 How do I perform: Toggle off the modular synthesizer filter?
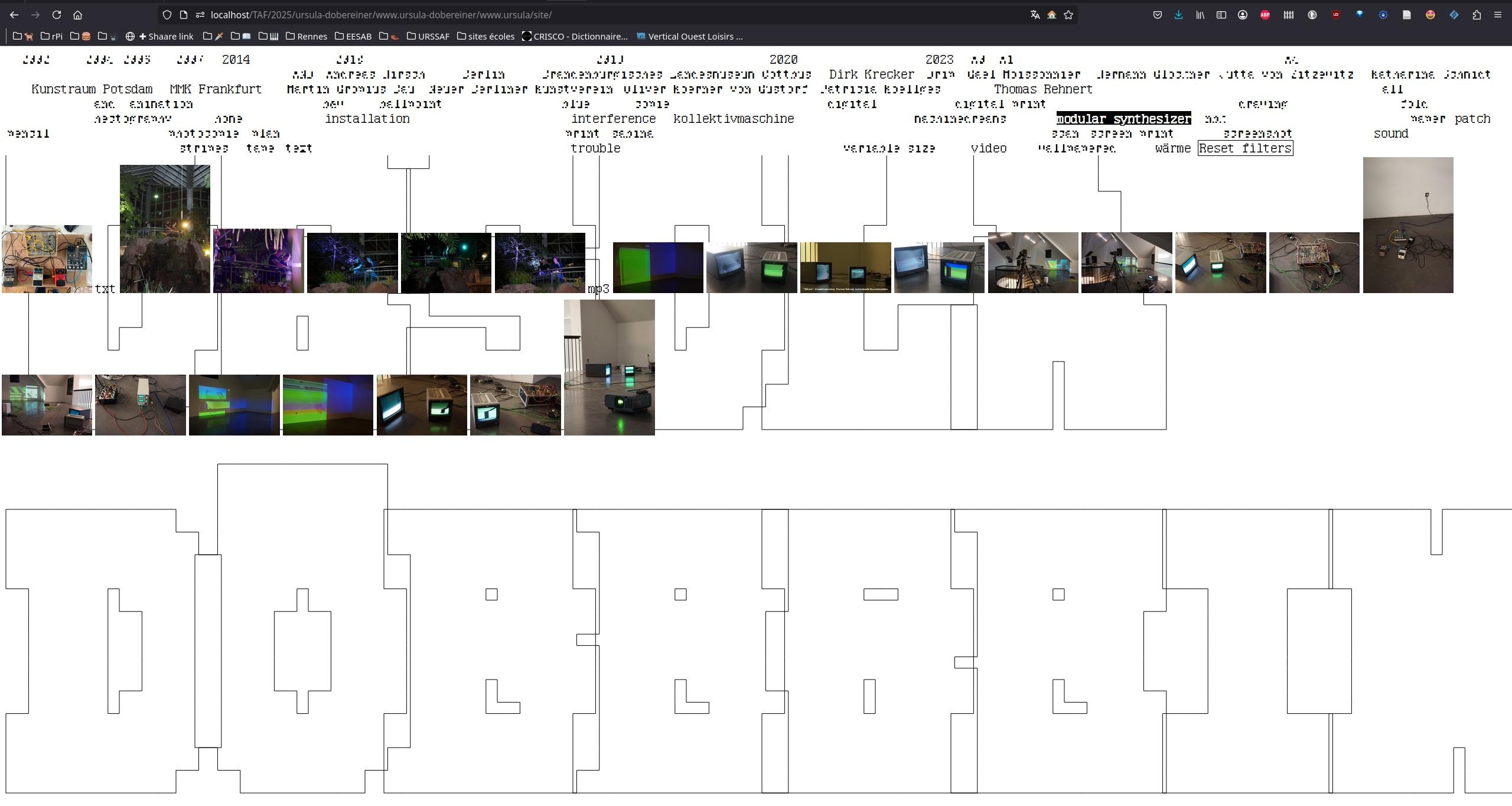coord(1123,119)
